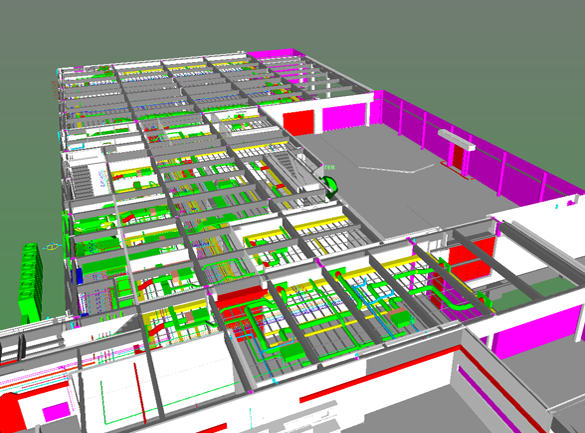Click the white angled line on gray roof

tap(395, 168)
